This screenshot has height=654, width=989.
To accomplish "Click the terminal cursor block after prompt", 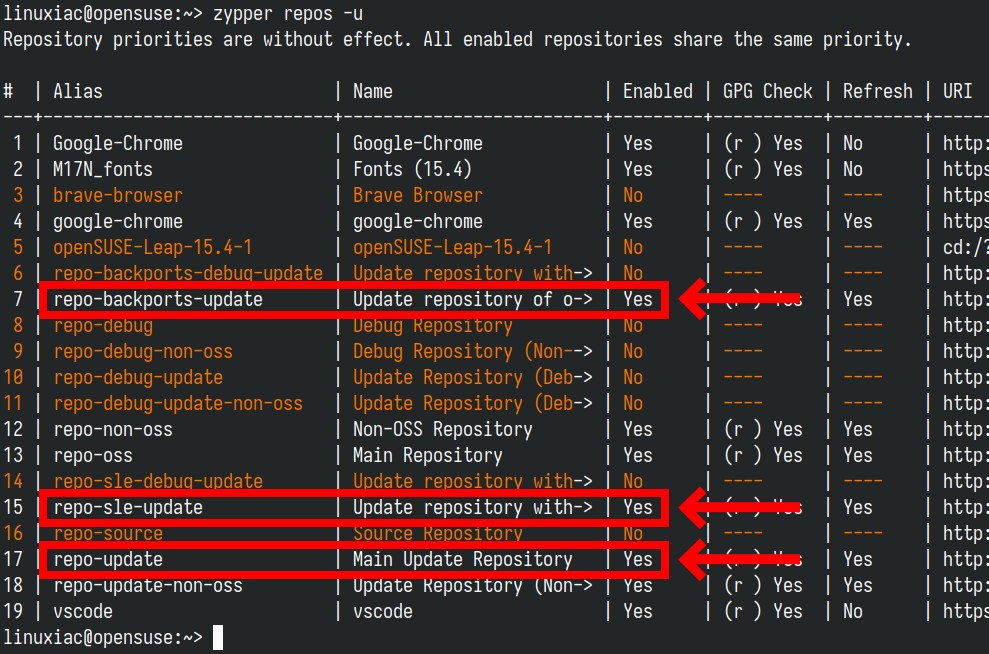I will pyautogui.click(x=218, y=637).
